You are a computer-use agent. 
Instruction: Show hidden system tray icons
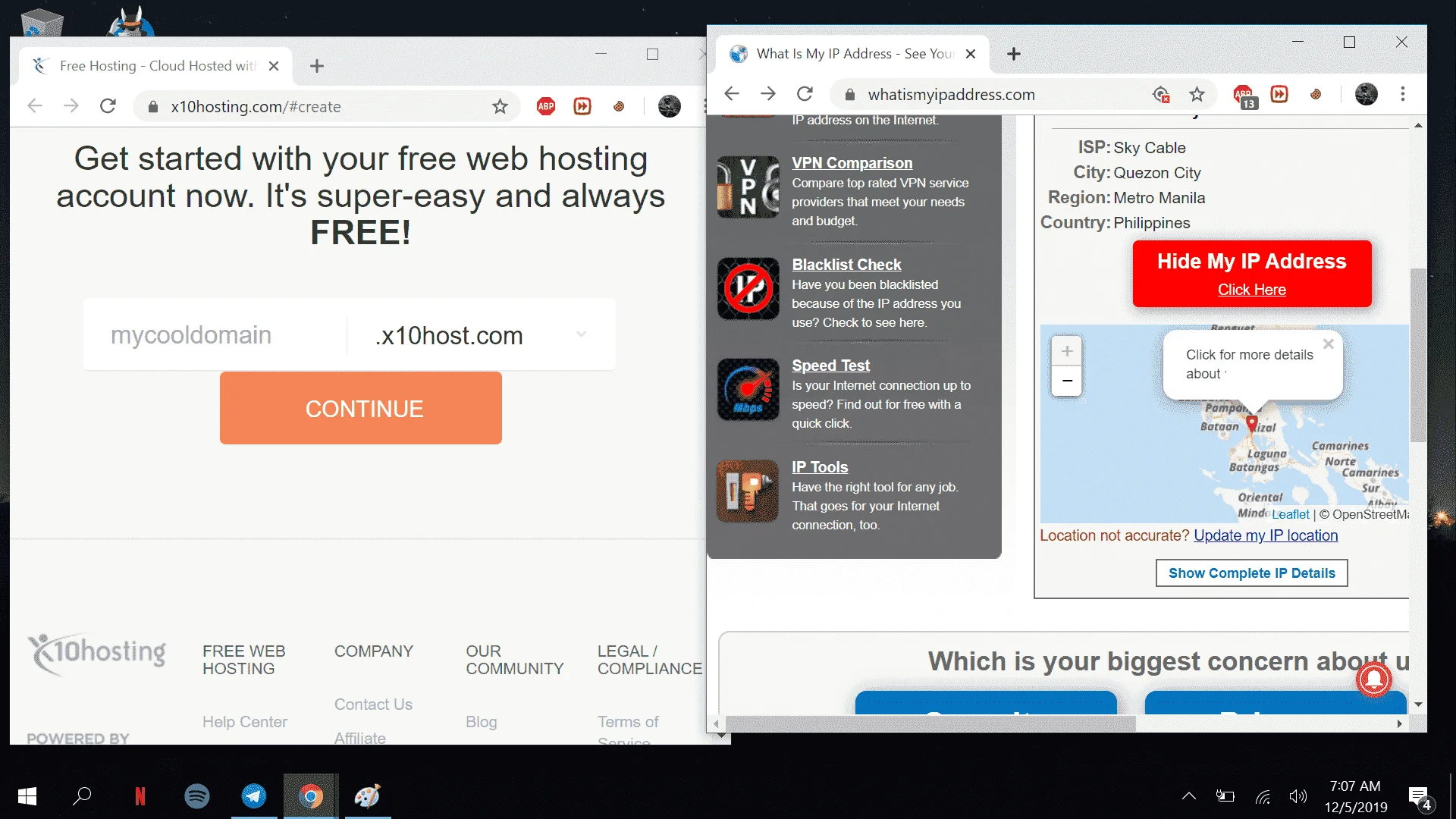click(x=1188, y=796)
